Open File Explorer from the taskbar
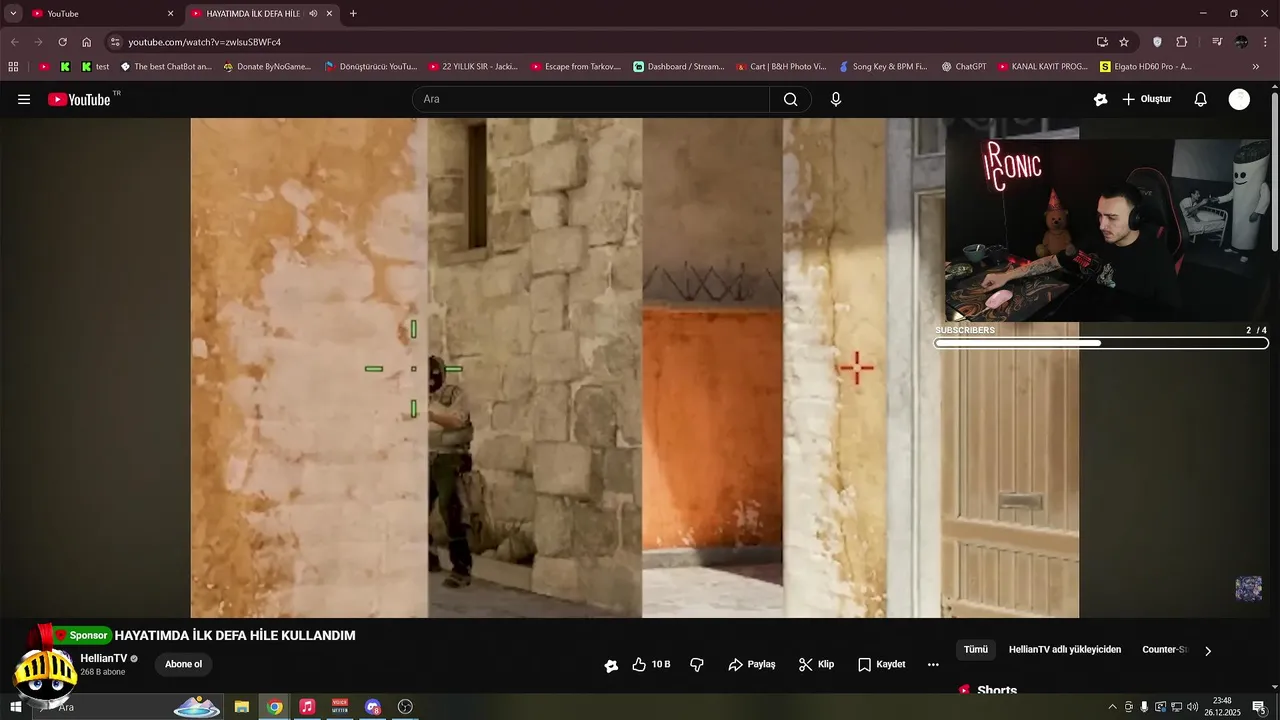This screenshot has width=1280, height=720. coord(242,707)
